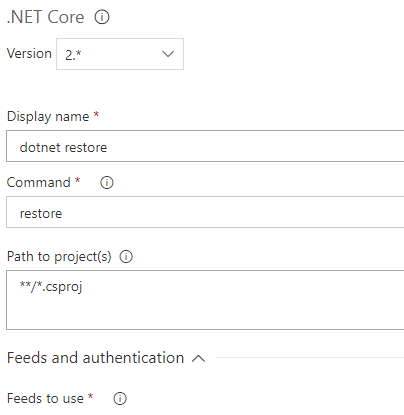
Task: Click the Path to project(s) info icon
Action: (x=126, y=257)
